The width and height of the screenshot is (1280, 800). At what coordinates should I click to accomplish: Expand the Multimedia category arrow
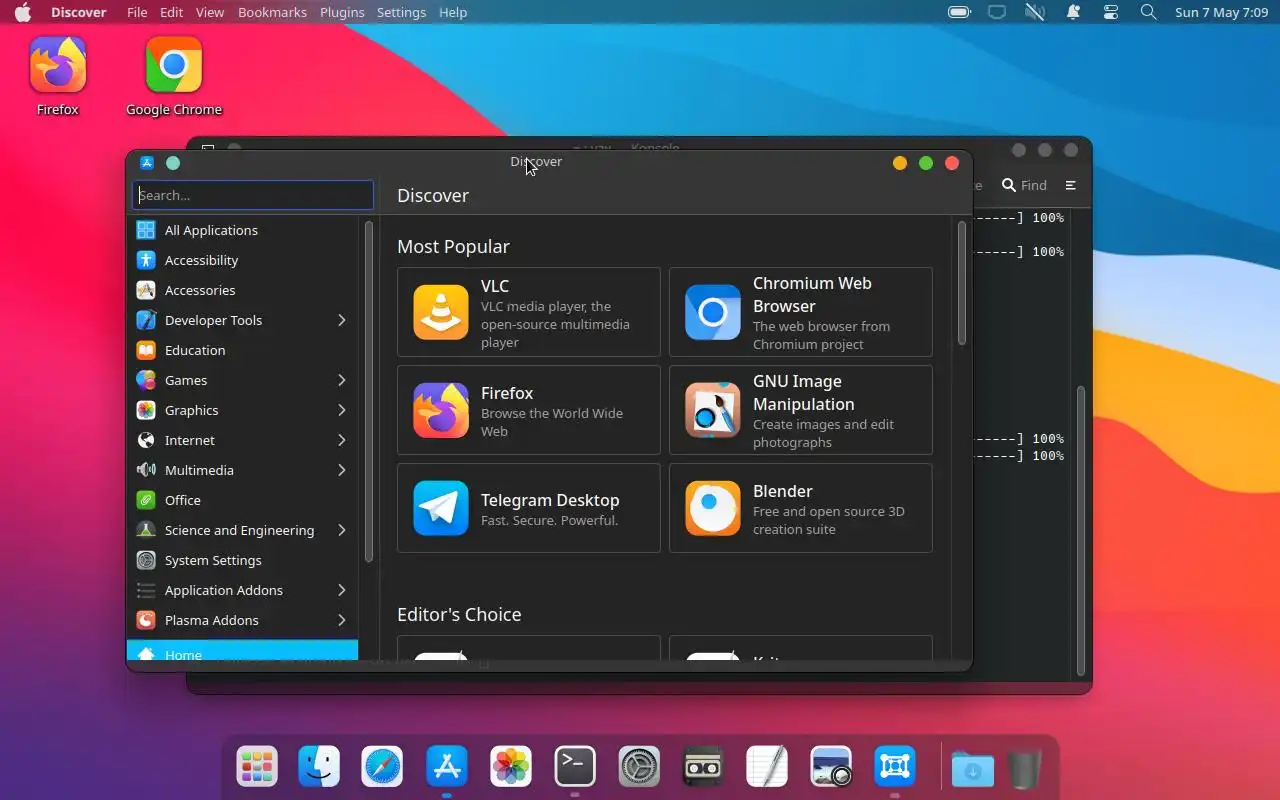[x=342, y=470]
